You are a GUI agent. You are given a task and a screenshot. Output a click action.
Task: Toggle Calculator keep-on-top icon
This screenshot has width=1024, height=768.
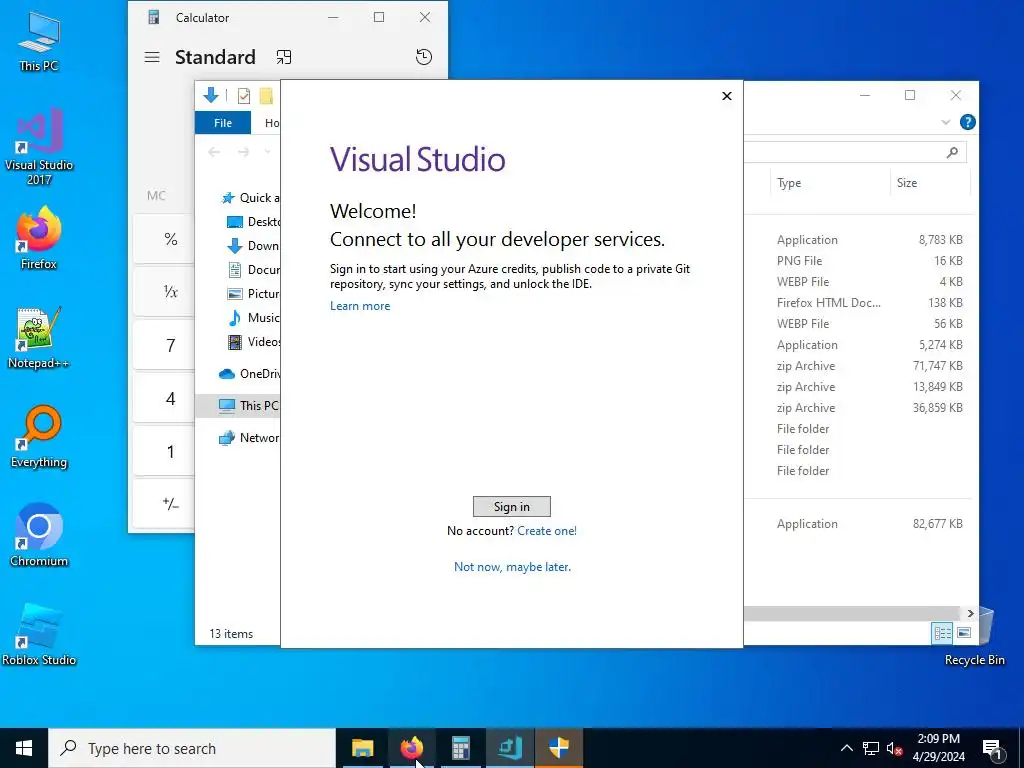283,57
